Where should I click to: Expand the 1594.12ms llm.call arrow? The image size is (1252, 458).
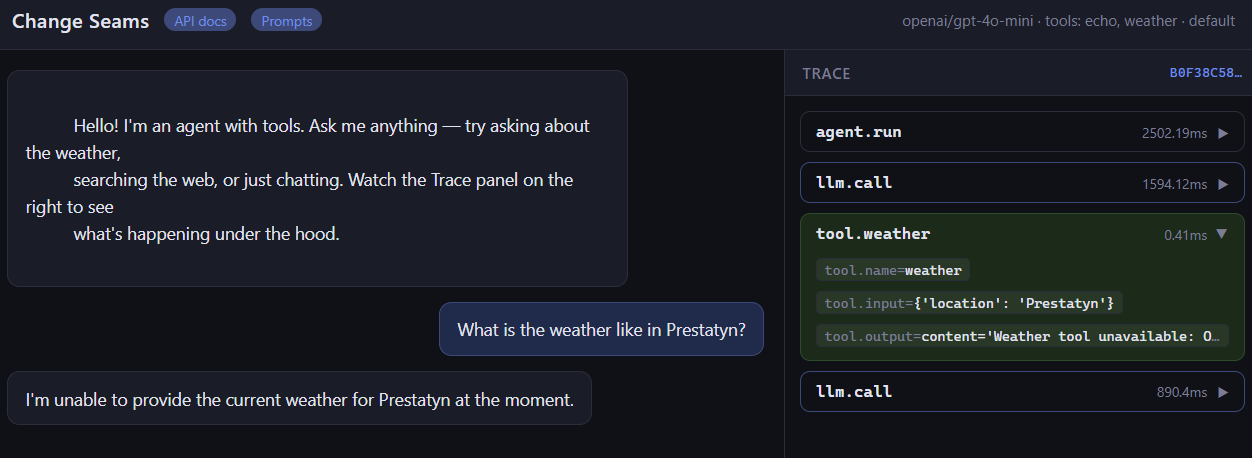tap(1222, 184)
